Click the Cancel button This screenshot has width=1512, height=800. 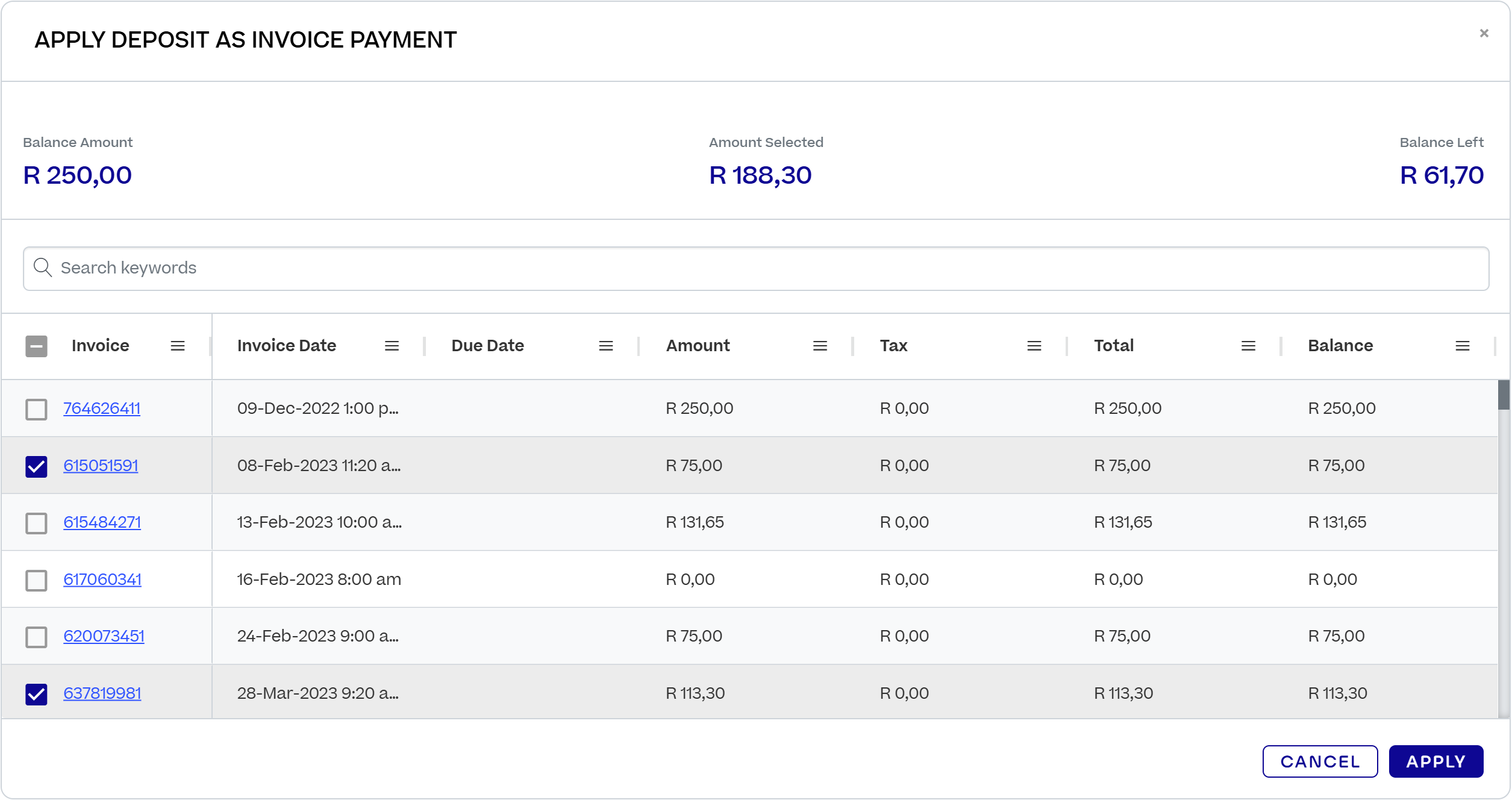pos(1320,761)
